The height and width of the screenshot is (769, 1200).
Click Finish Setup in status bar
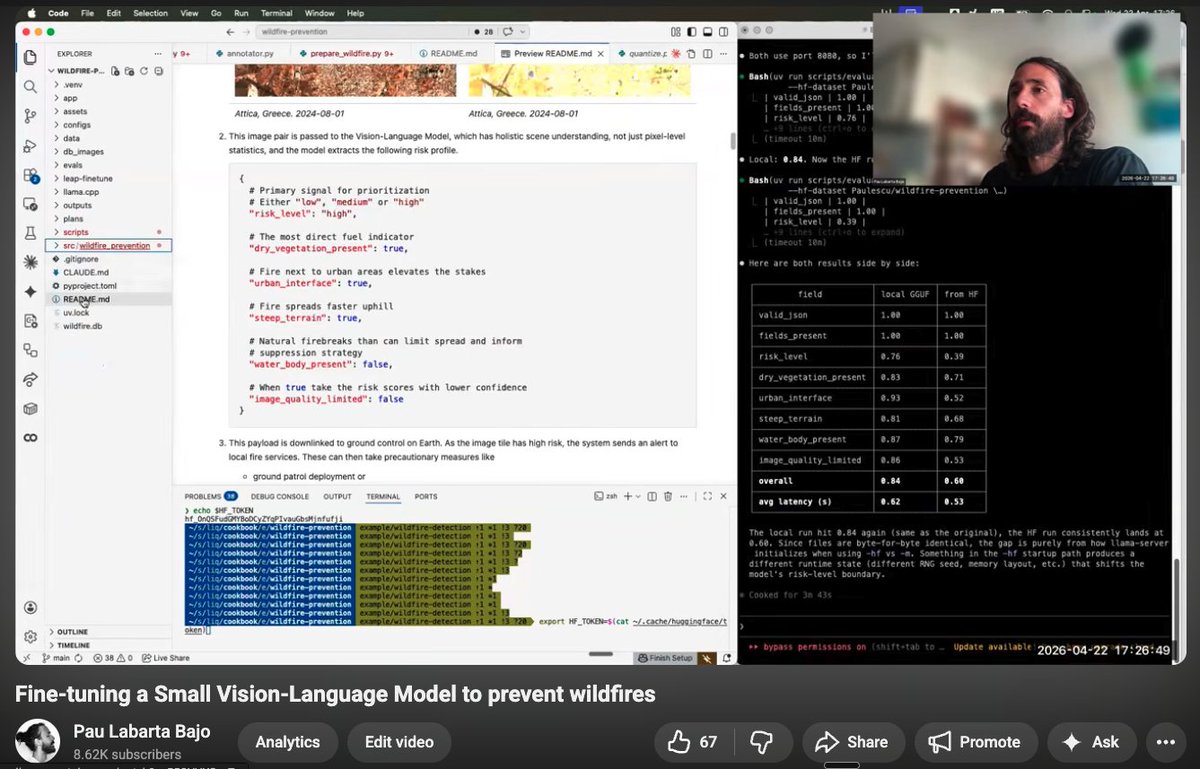pyautogui.click(x=665, y=658)
